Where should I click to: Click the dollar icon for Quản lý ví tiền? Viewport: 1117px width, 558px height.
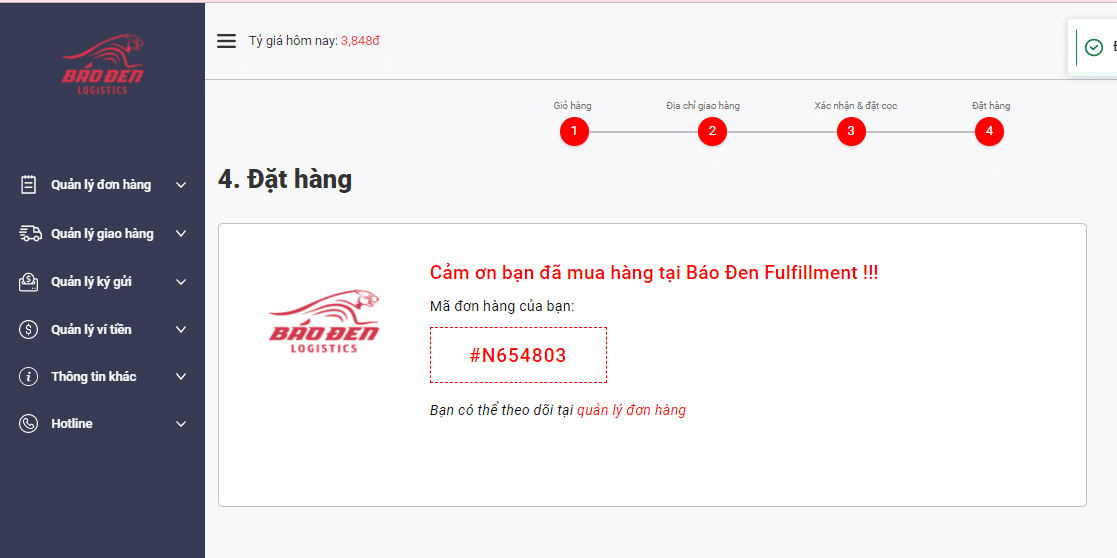coord(28,330)
